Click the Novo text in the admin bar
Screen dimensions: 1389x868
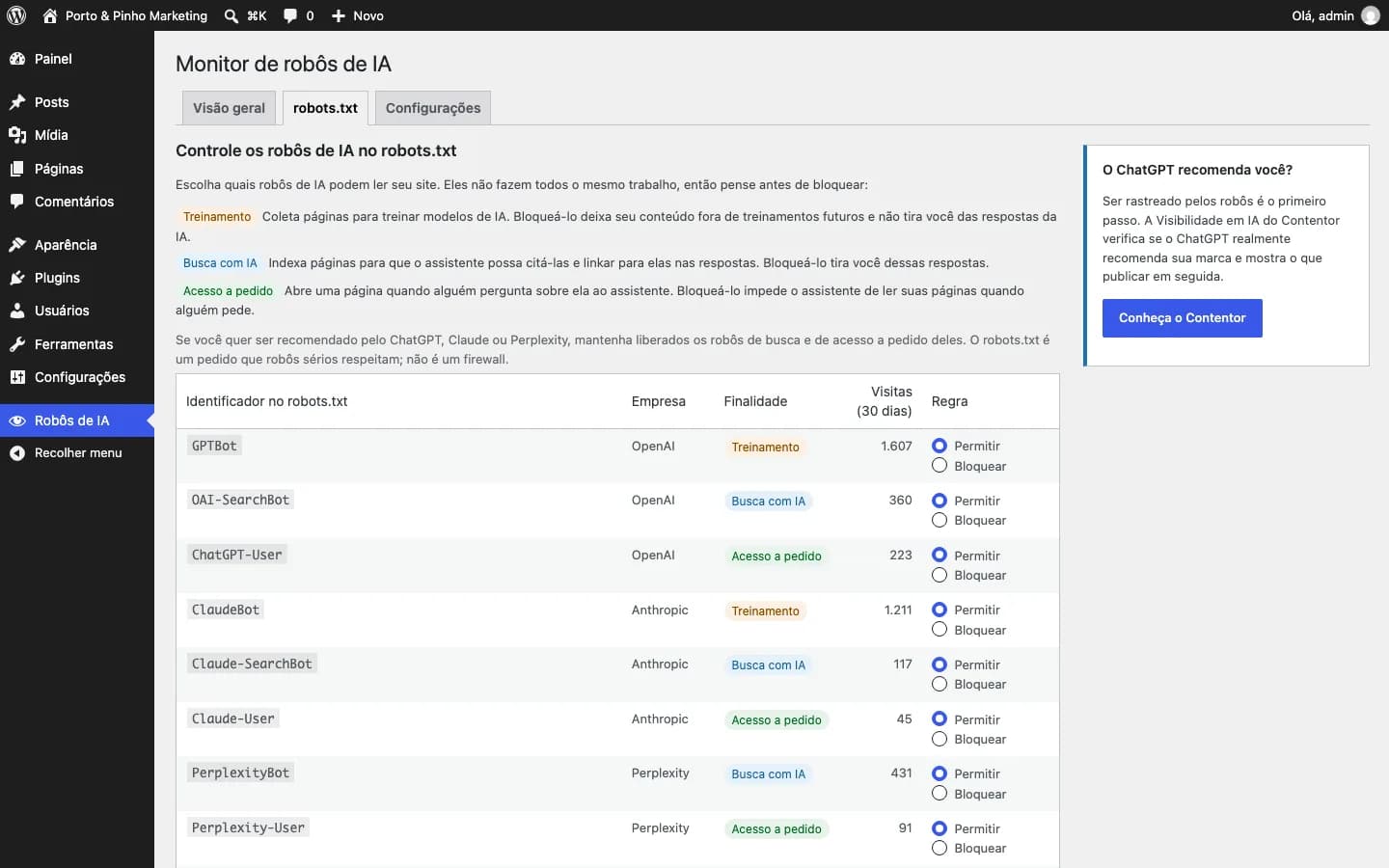(368, 15)
